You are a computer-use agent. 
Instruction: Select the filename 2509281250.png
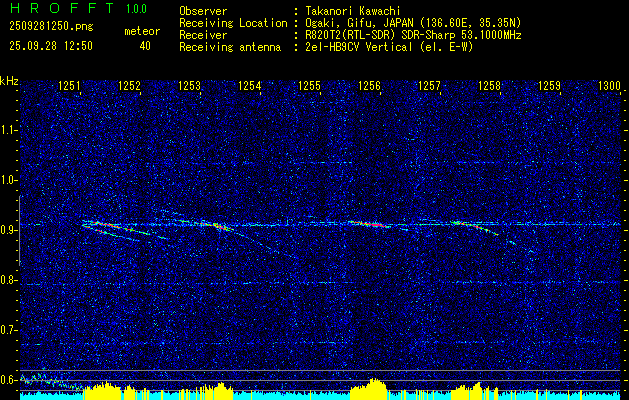51,27
